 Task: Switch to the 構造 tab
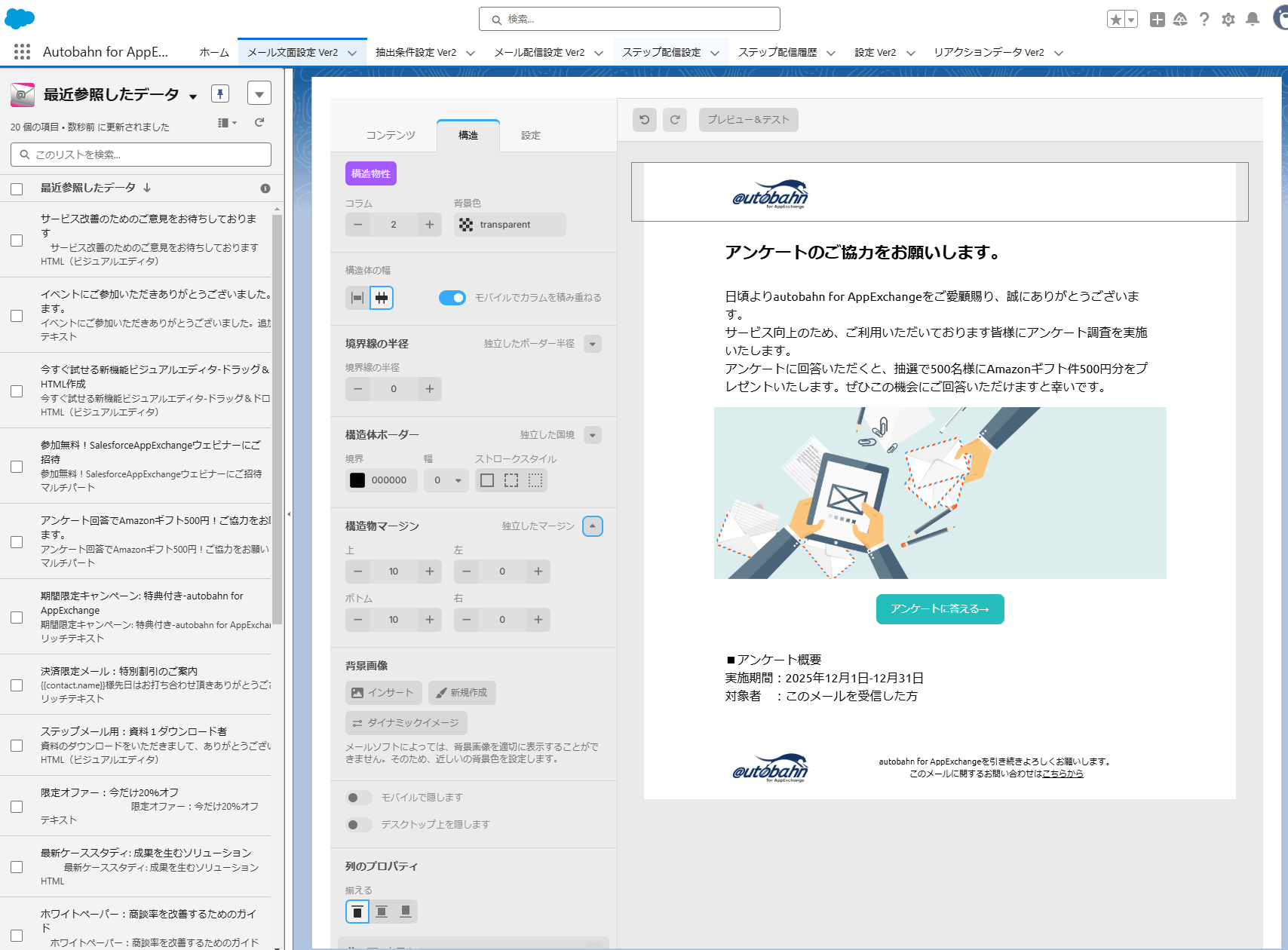(468, 135)
